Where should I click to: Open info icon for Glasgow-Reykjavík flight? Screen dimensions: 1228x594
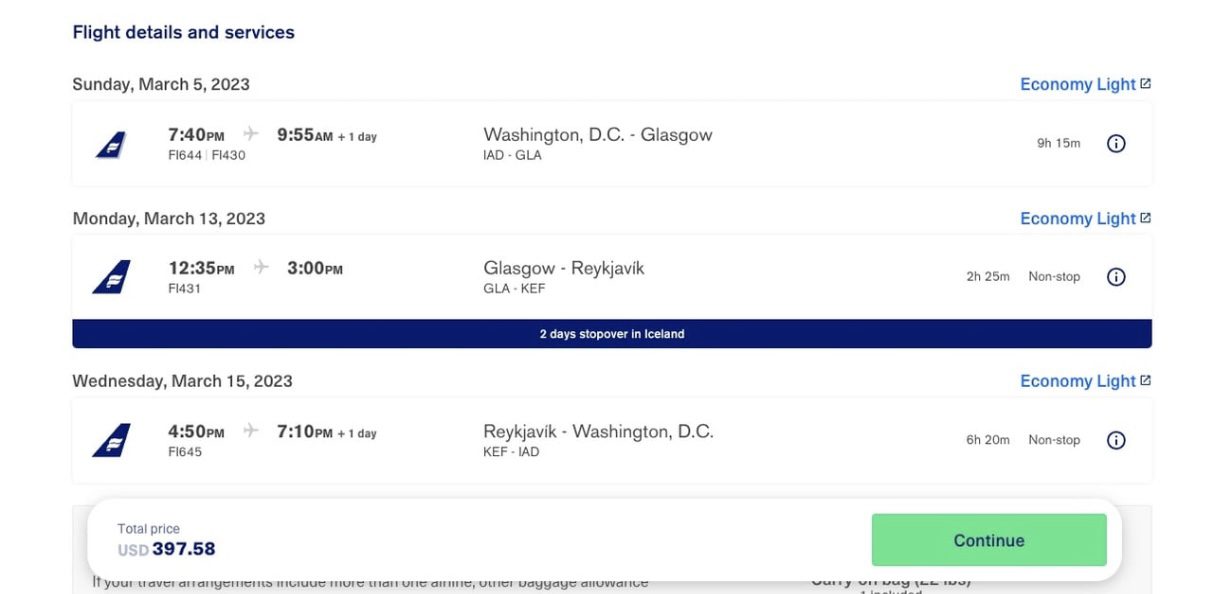click(x=1116, y=277)
